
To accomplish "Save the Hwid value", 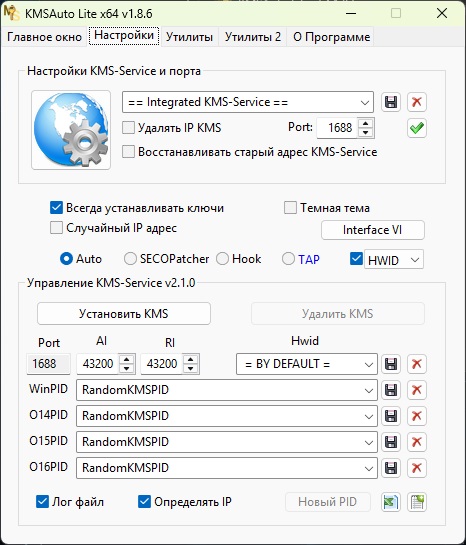I will [x=391, y=364].
